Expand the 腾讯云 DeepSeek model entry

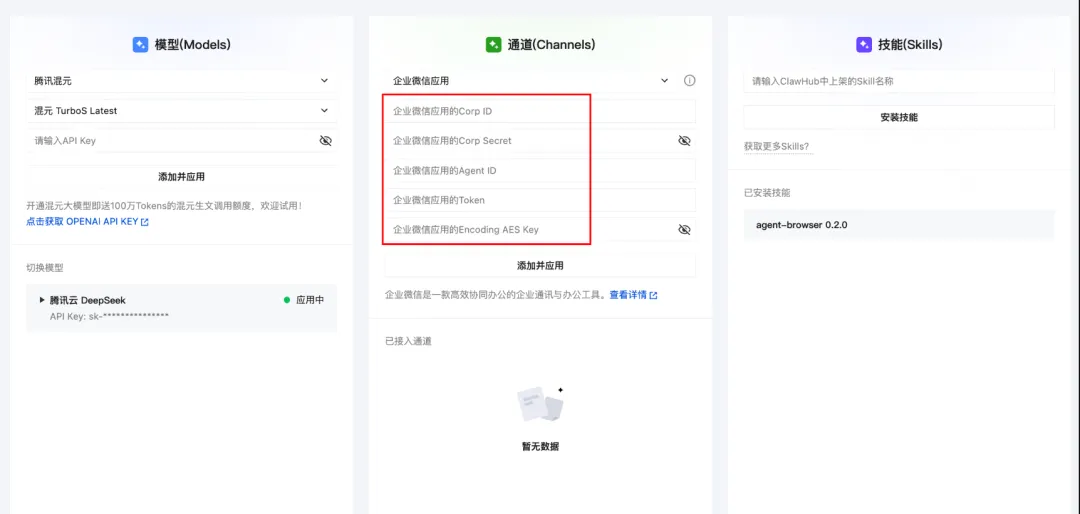click(43, 300)
